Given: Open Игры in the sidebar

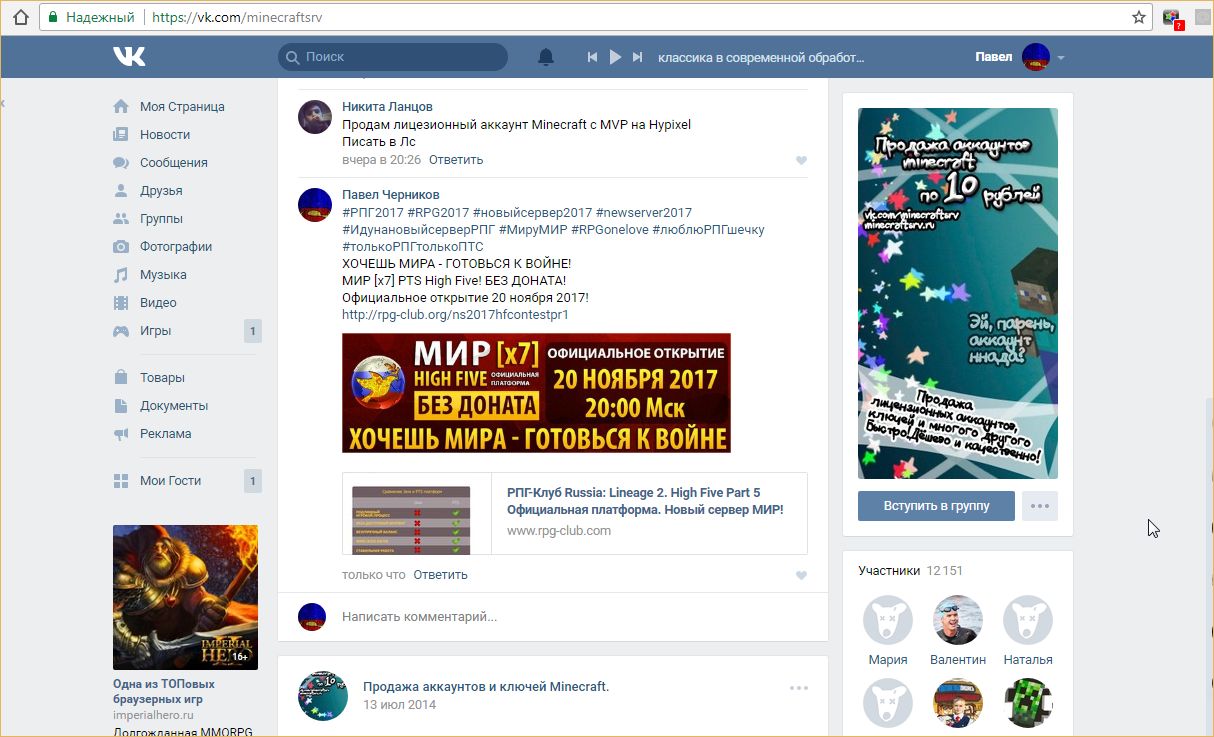Looking at the screenshot, I should 155,330.
